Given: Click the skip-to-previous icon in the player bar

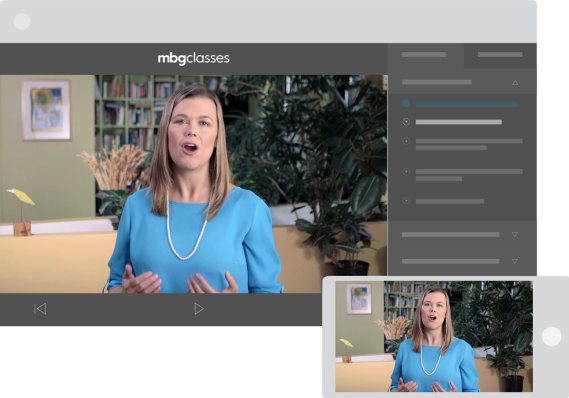Looking at the screenshot, I should [40, 309].
